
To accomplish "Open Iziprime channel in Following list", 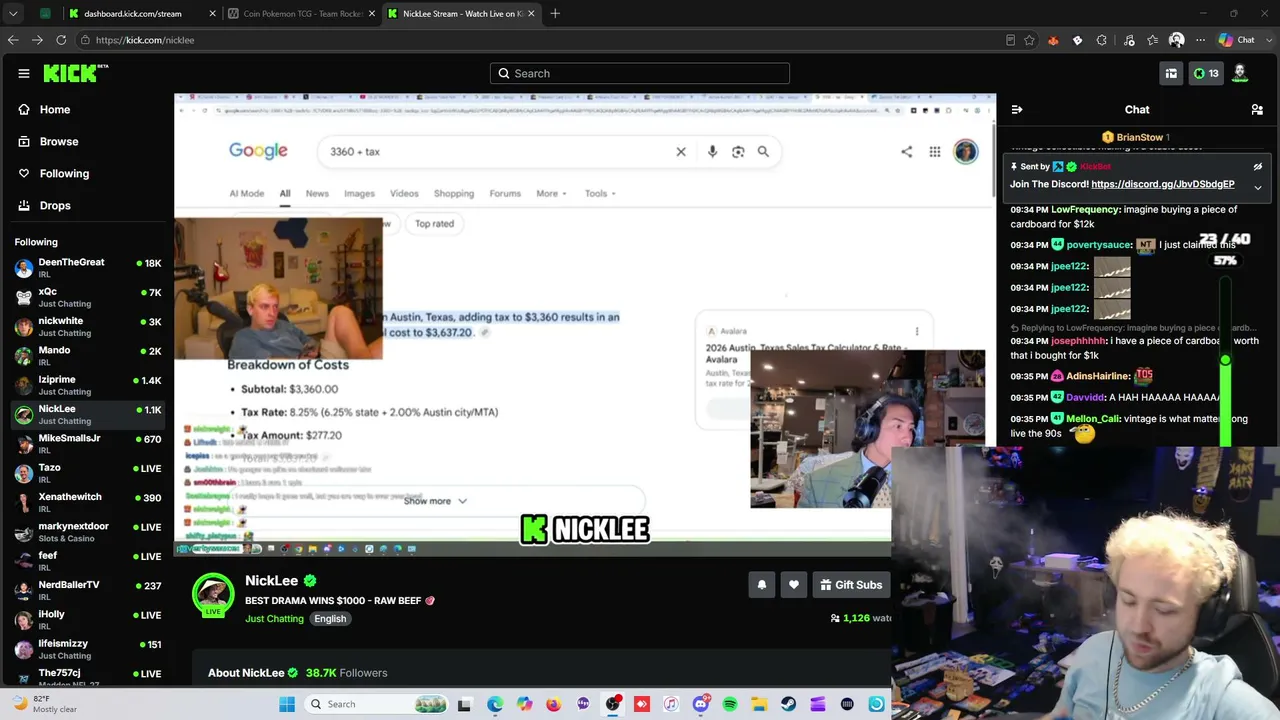I will click(x=86, y=385).
